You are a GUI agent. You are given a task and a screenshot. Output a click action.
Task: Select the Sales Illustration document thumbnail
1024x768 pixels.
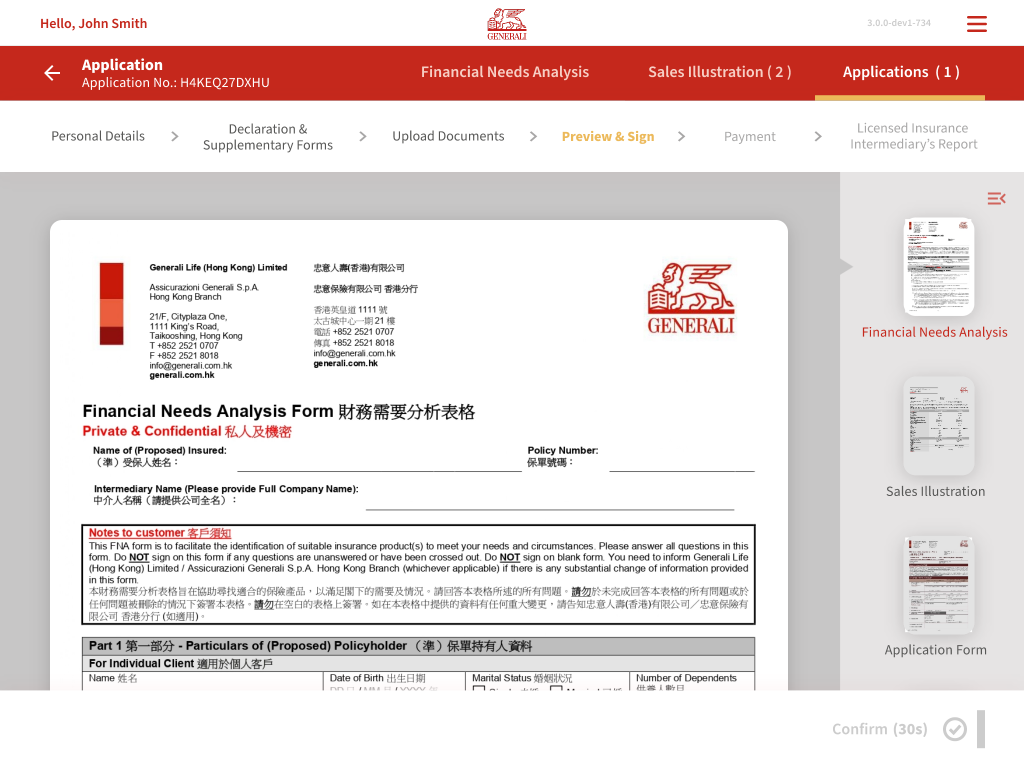(x=938, y=426)
